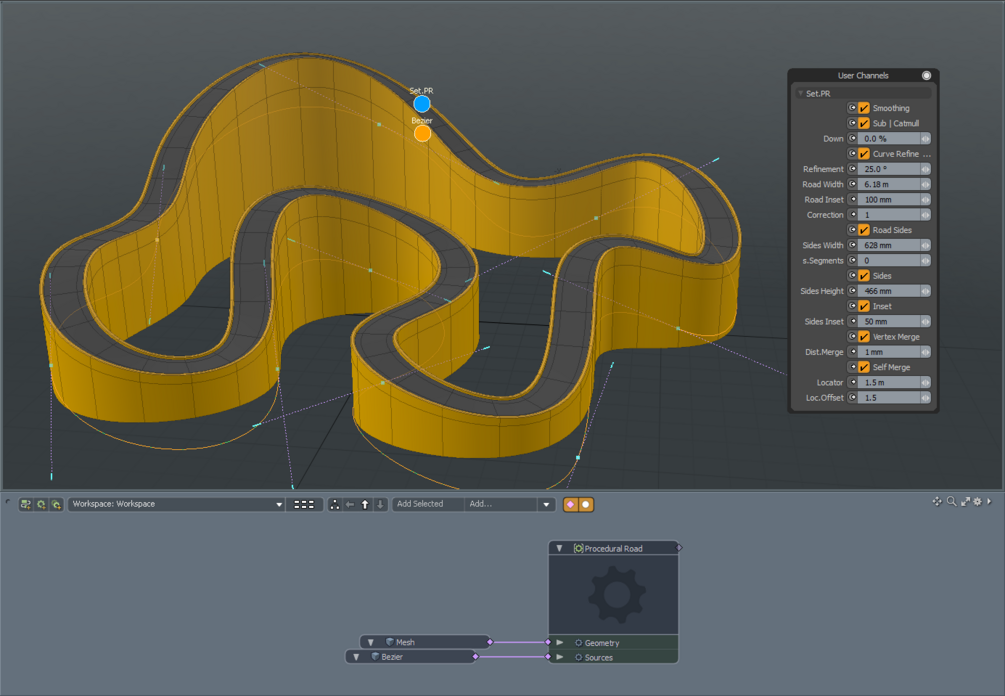This screenshot has height=696, width=1005.
Task: Click the workspace layout grid icon
Action: point(303,504)
